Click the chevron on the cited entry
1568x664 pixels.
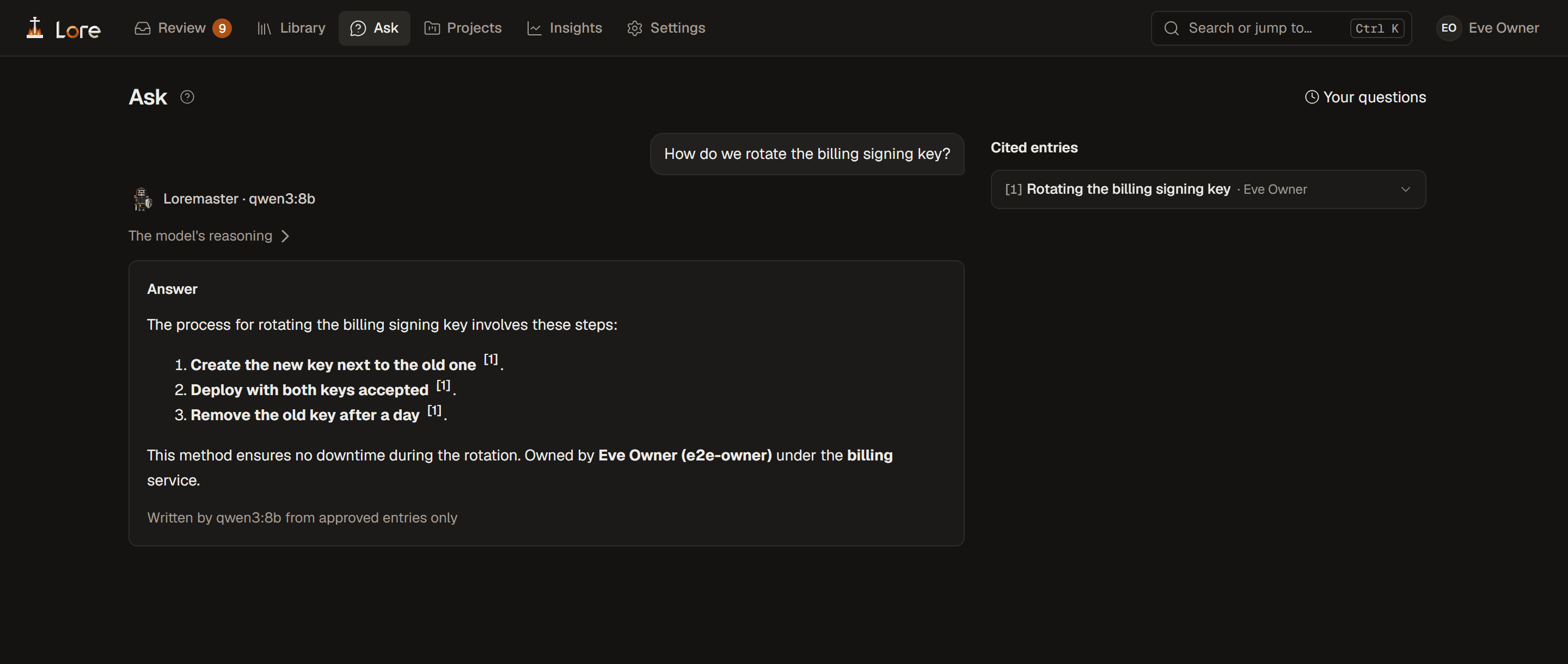pos(1405,189)
